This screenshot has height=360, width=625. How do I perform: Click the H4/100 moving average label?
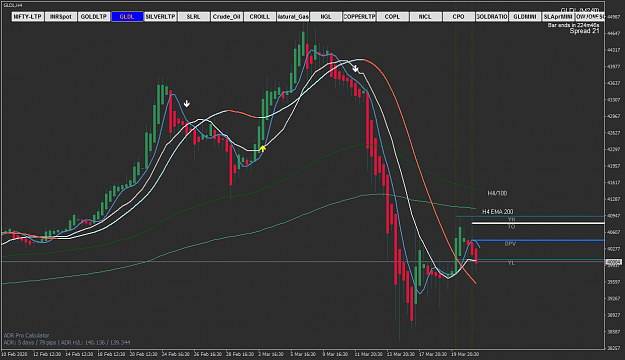point(497,193)
